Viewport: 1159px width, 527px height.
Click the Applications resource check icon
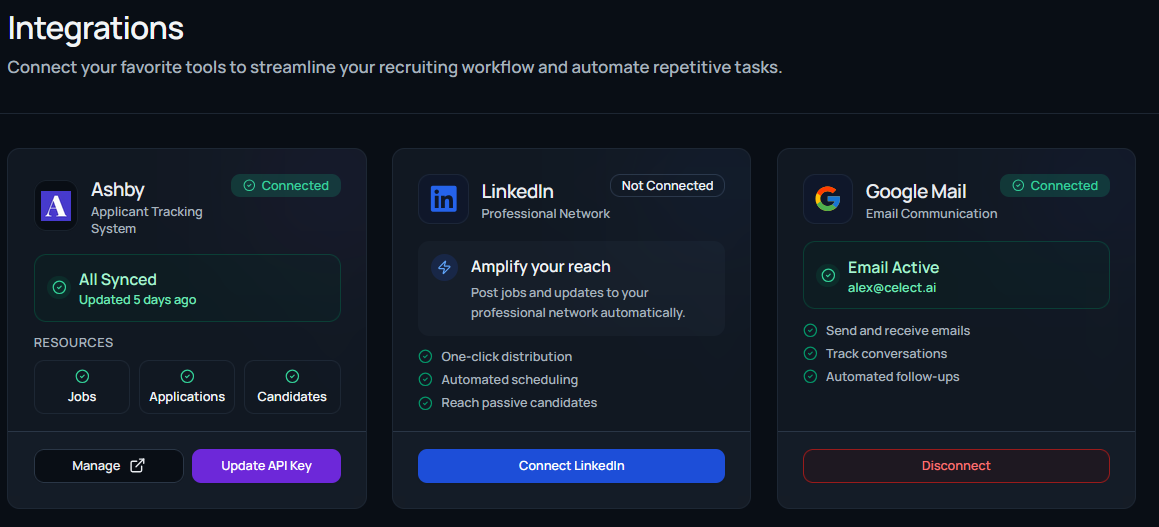point(187,376)
